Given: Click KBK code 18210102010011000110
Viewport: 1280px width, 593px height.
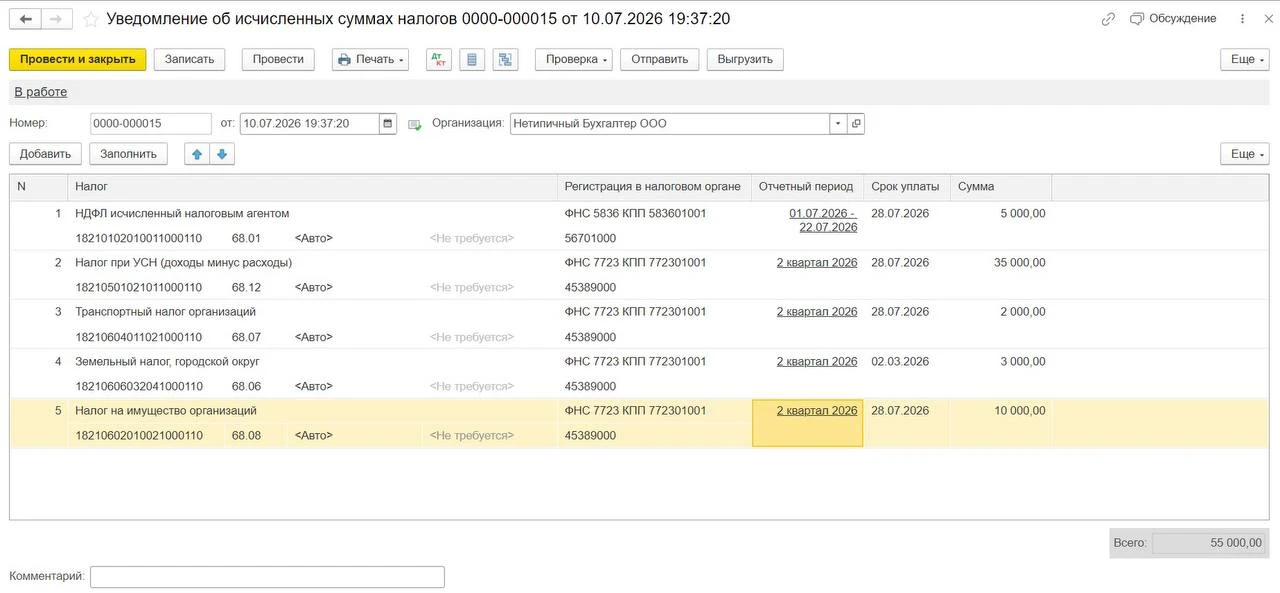Looking at the screenshot, I should (139, 238).
